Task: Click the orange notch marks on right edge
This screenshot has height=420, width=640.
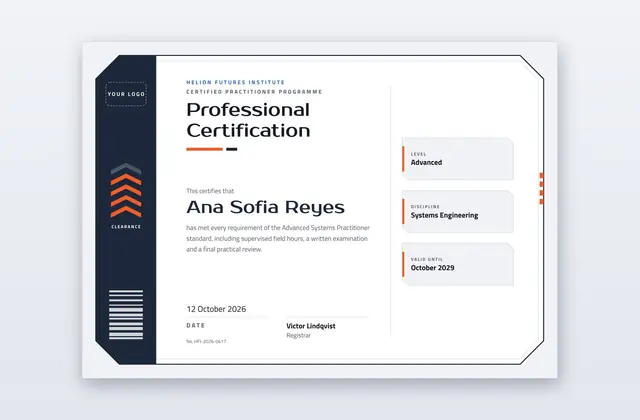Action: [x=542, y=188]
